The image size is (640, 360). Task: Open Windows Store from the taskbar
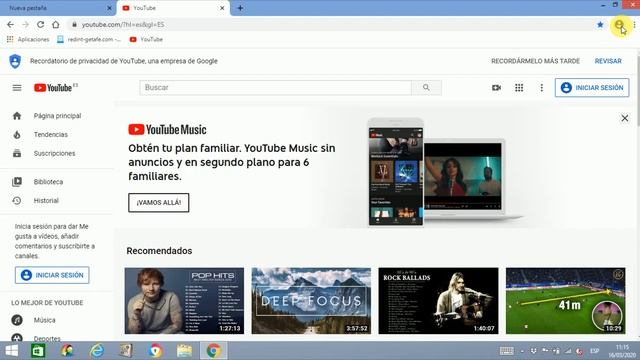coord(38,351)
